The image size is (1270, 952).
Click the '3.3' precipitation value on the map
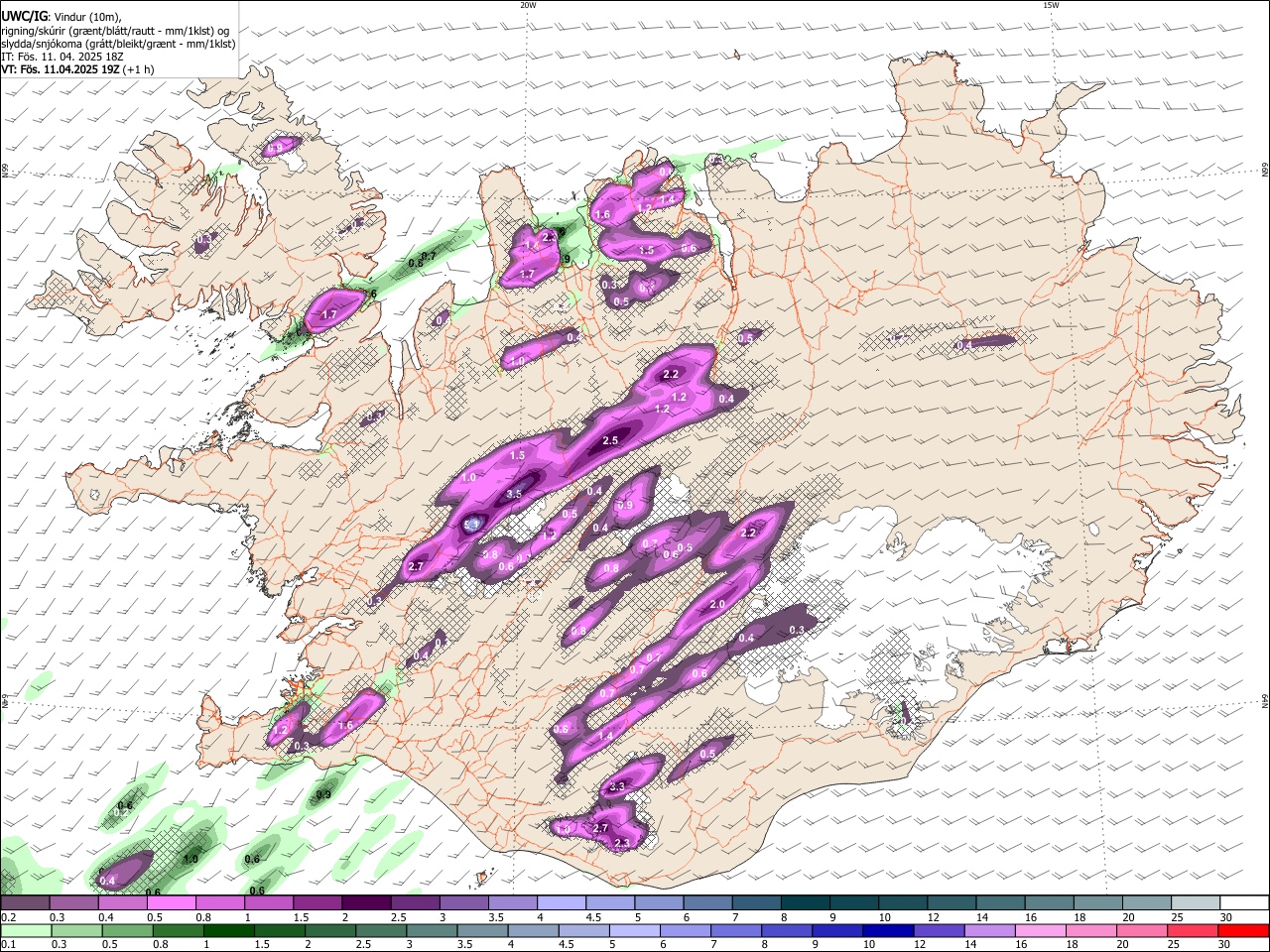tap(617, 786)
